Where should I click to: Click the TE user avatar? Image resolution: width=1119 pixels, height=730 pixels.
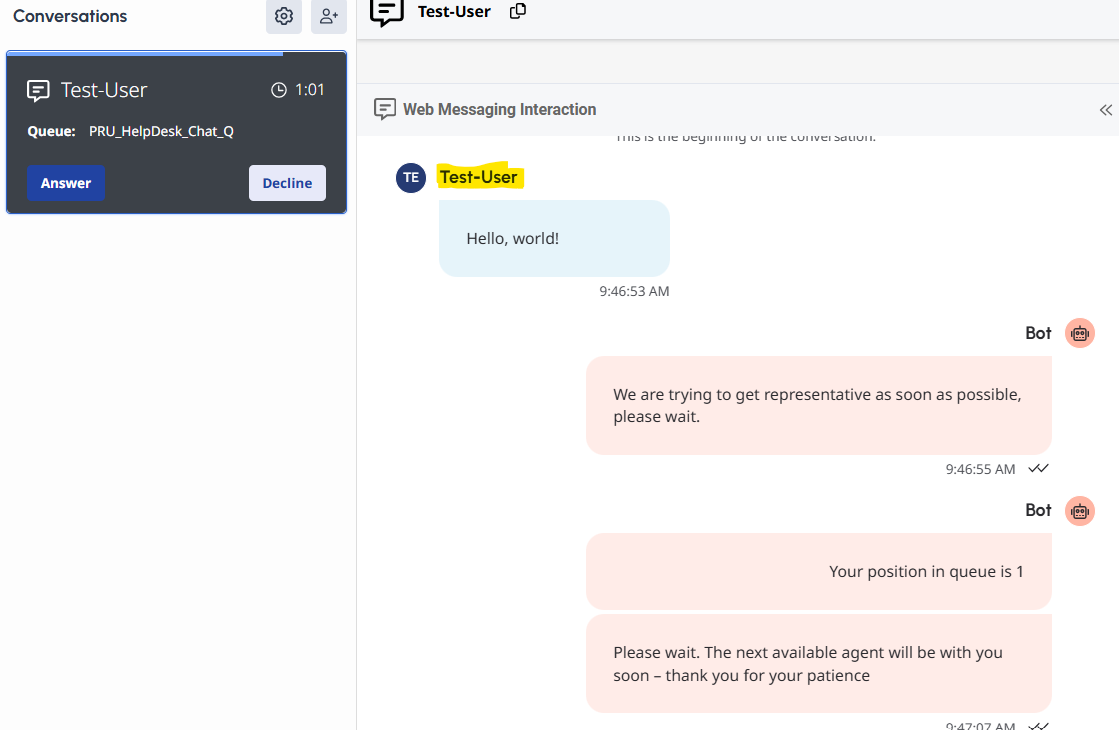coord(411,178)
